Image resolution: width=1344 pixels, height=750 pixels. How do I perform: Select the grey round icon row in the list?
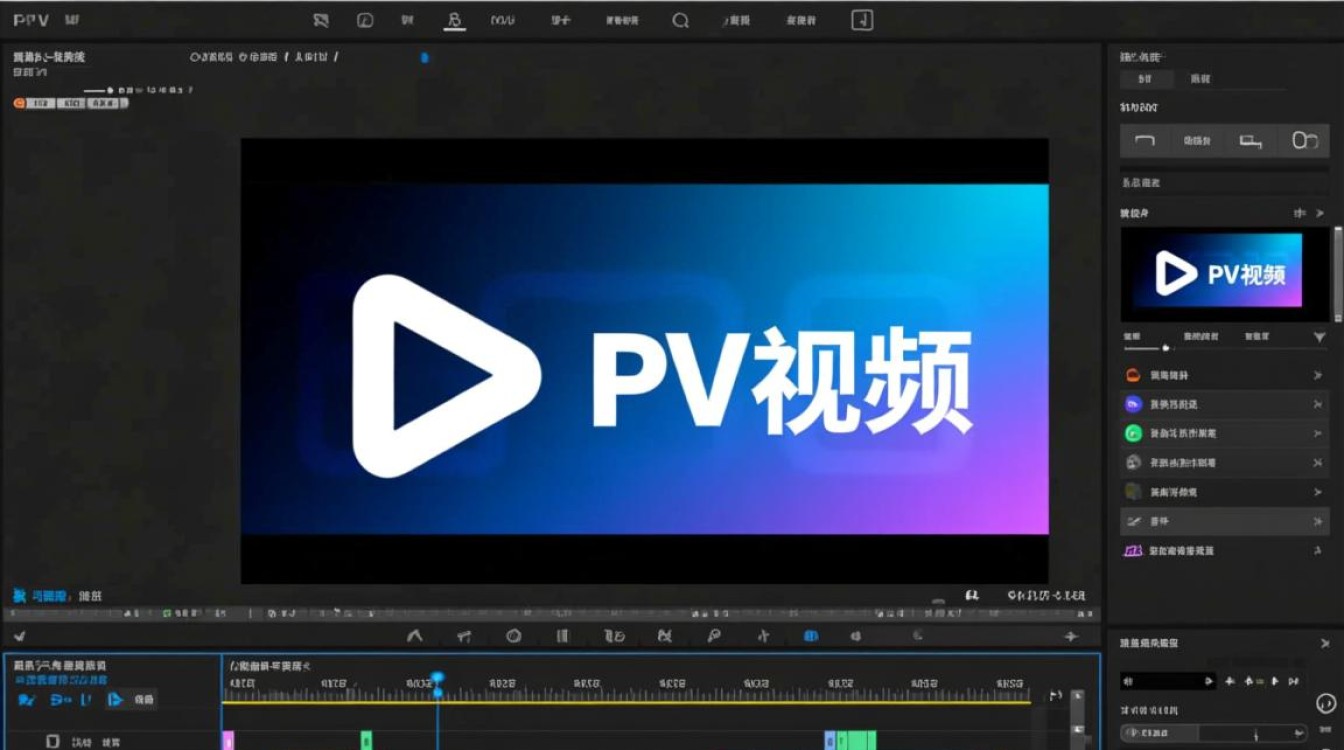point(1225,463)
